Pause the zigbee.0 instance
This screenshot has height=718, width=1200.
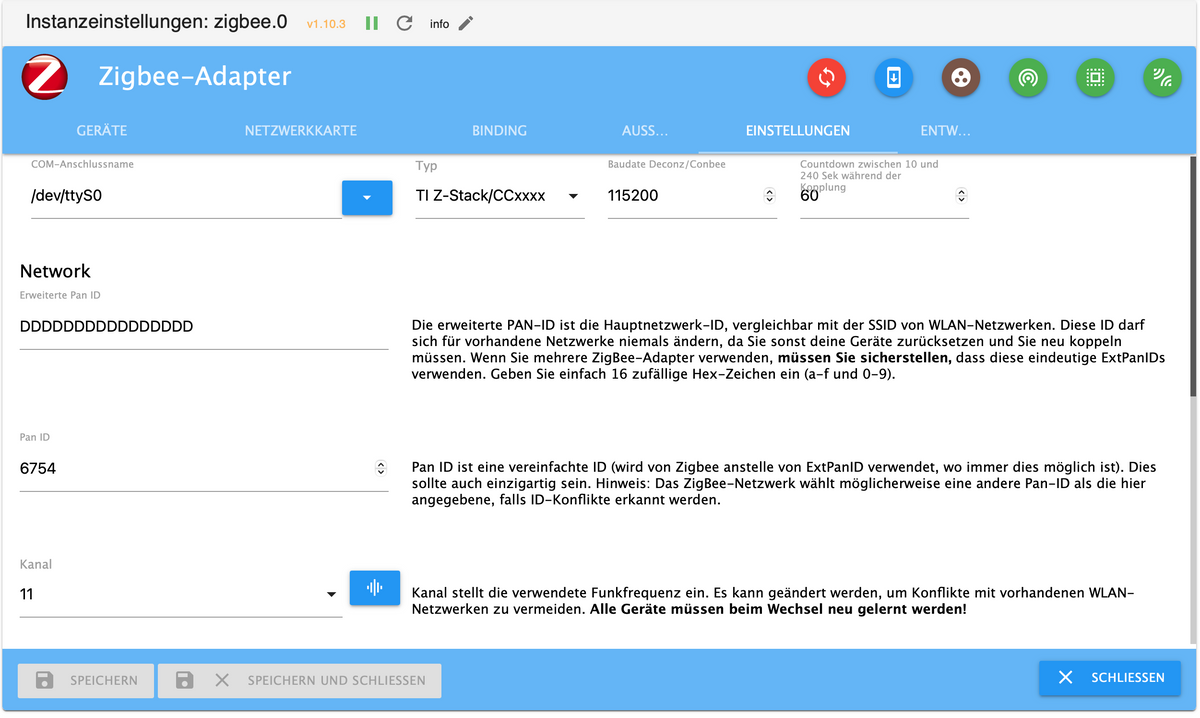372,23
